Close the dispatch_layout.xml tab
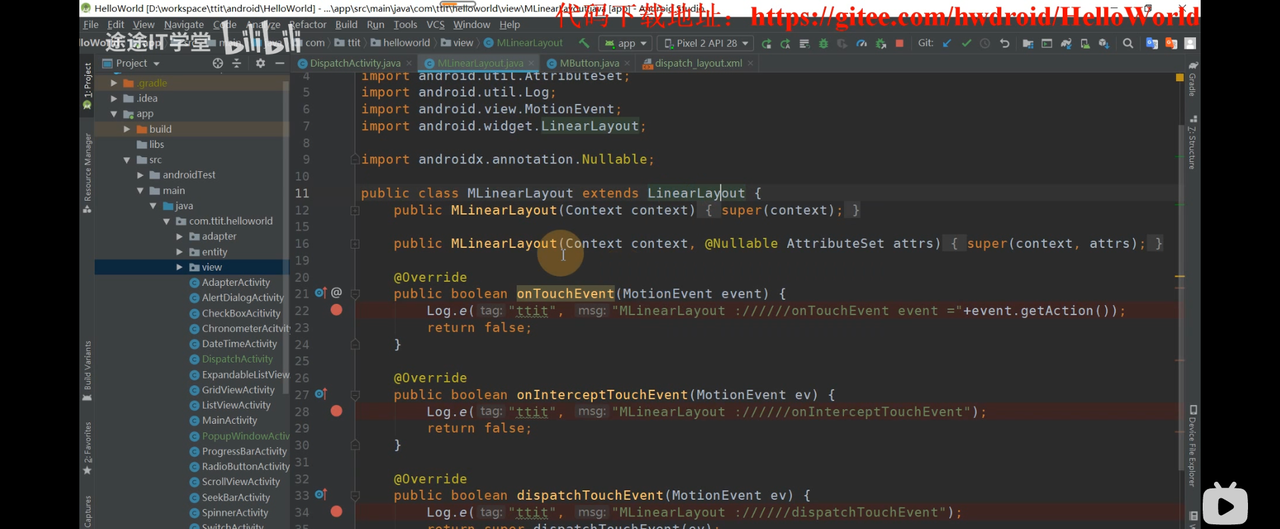The image size is (1280, 529). [x=750, y=63]
